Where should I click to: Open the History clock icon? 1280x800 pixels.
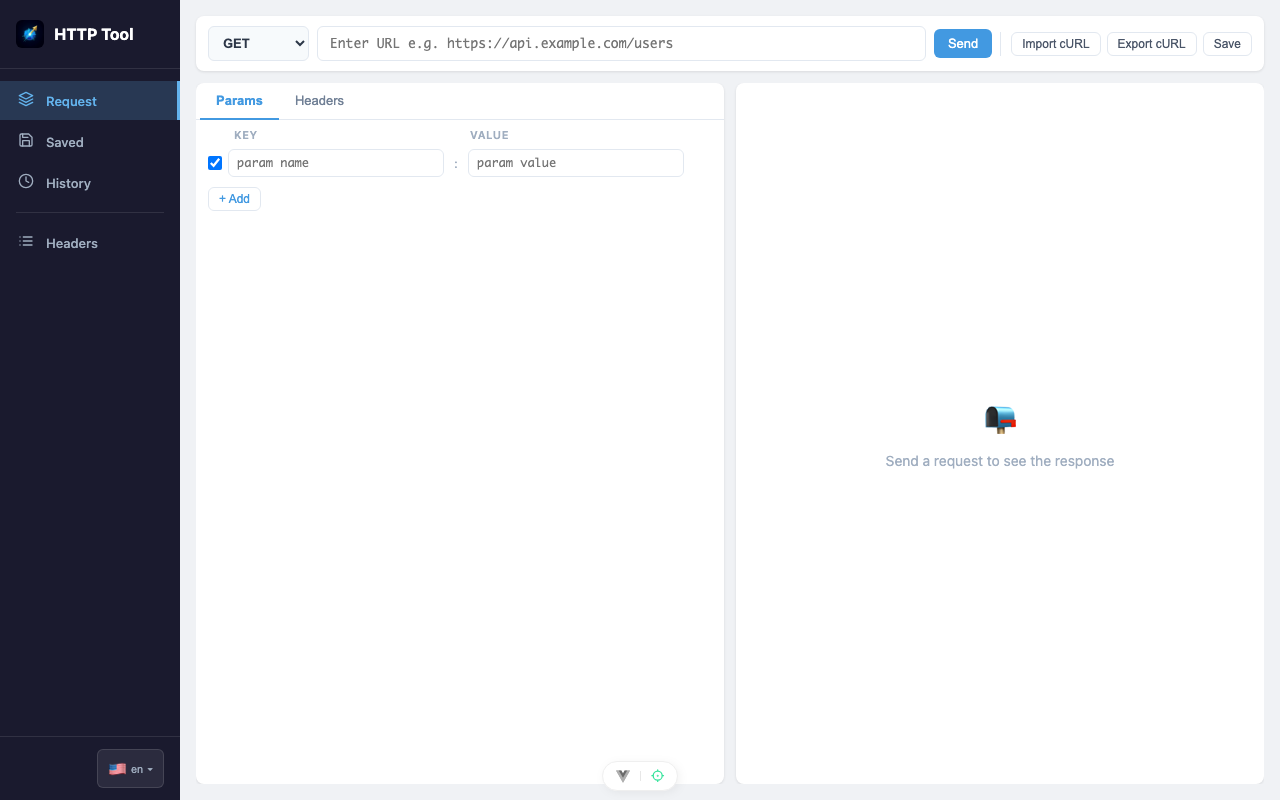(x=26, y=182)
